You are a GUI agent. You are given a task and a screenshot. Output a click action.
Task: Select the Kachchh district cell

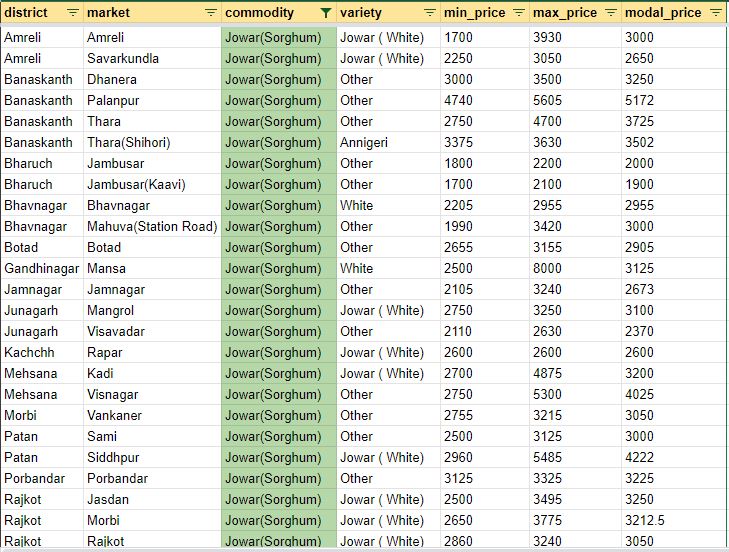(x=29, y=352)
